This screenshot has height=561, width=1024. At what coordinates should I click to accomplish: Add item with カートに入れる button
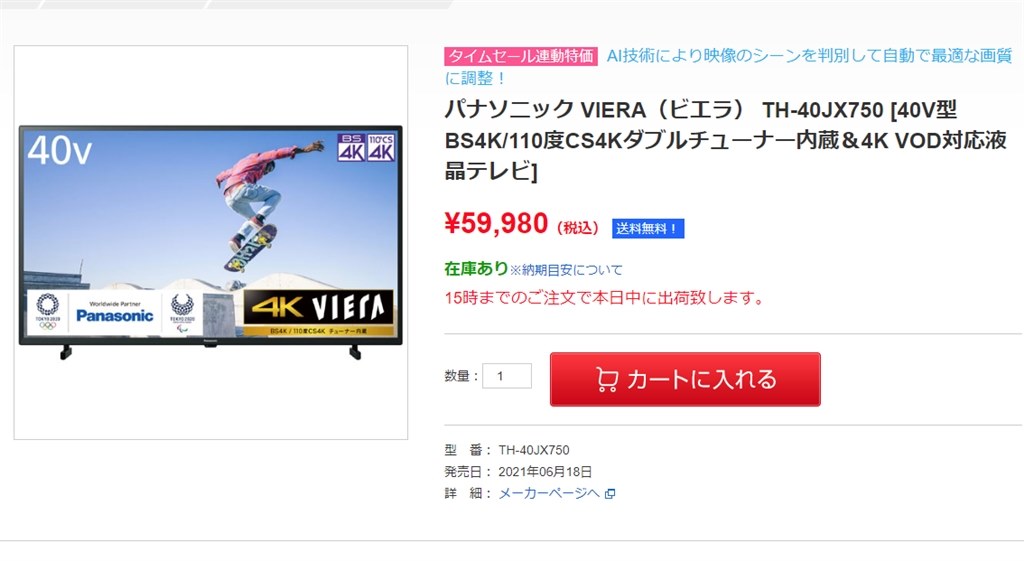pos(685,379)
